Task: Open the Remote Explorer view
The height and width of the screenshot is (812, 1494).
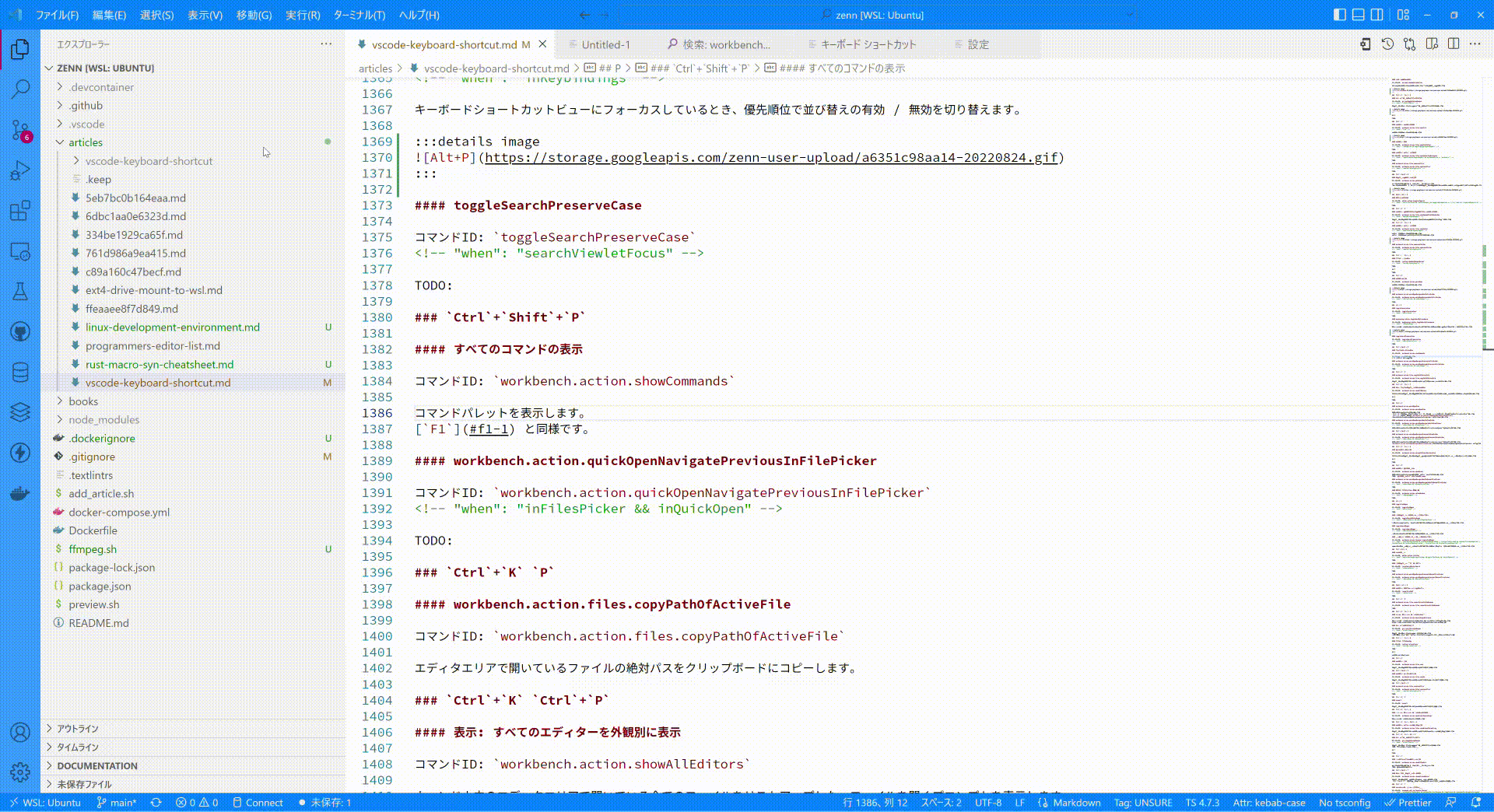Action: click(x=20, y=251)
